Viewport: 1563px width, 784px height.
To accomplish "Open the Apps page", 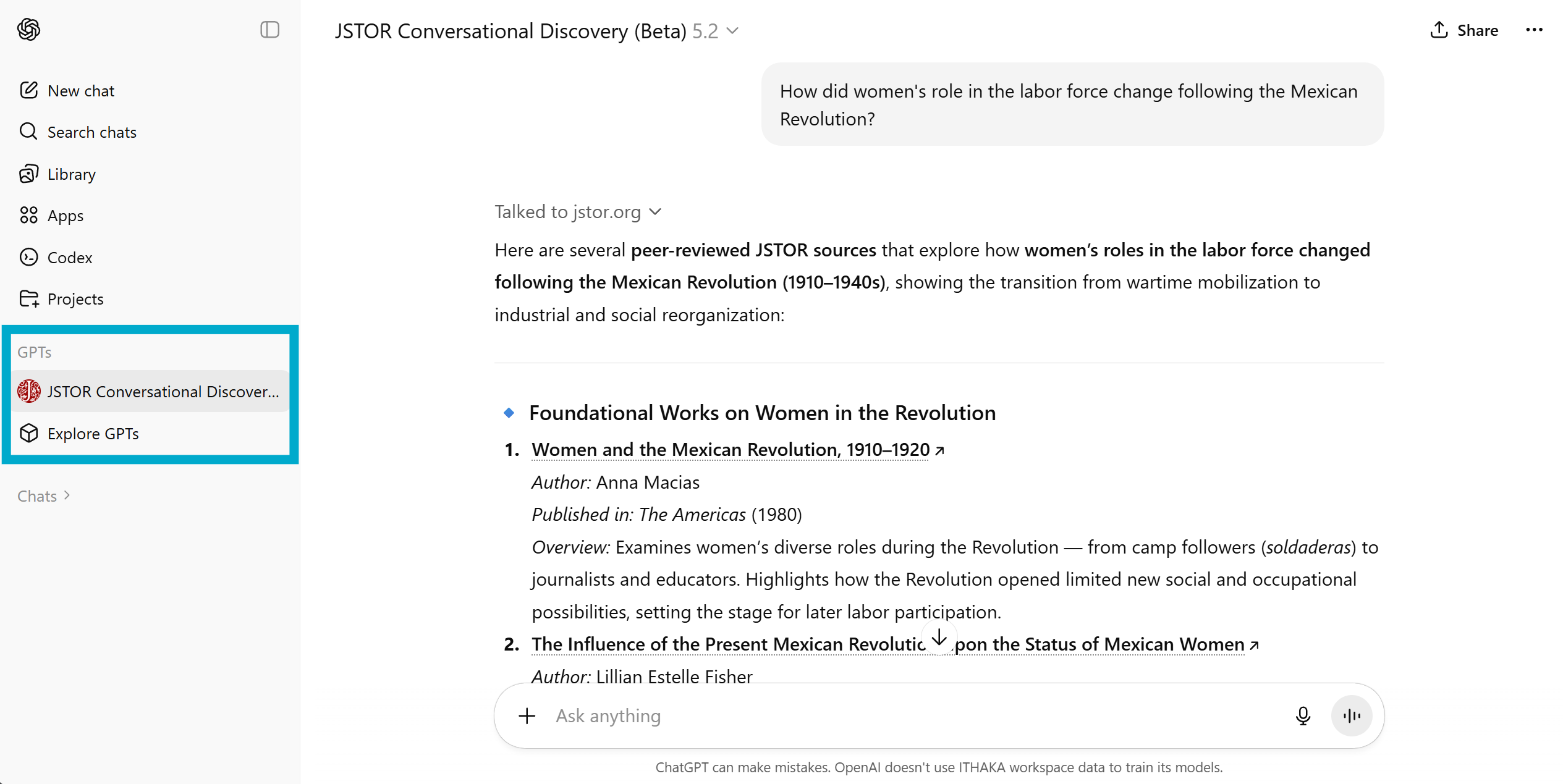I will click(x=65, y=216).
